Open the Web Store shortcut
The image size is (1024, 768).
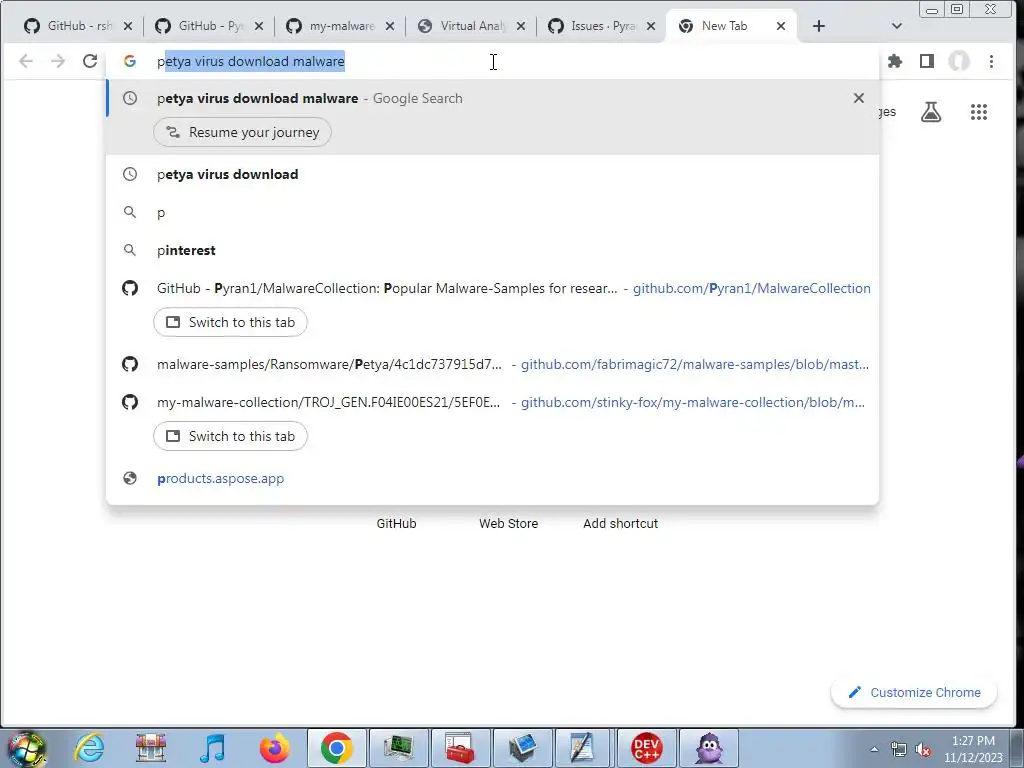click(x=508, y=523)
